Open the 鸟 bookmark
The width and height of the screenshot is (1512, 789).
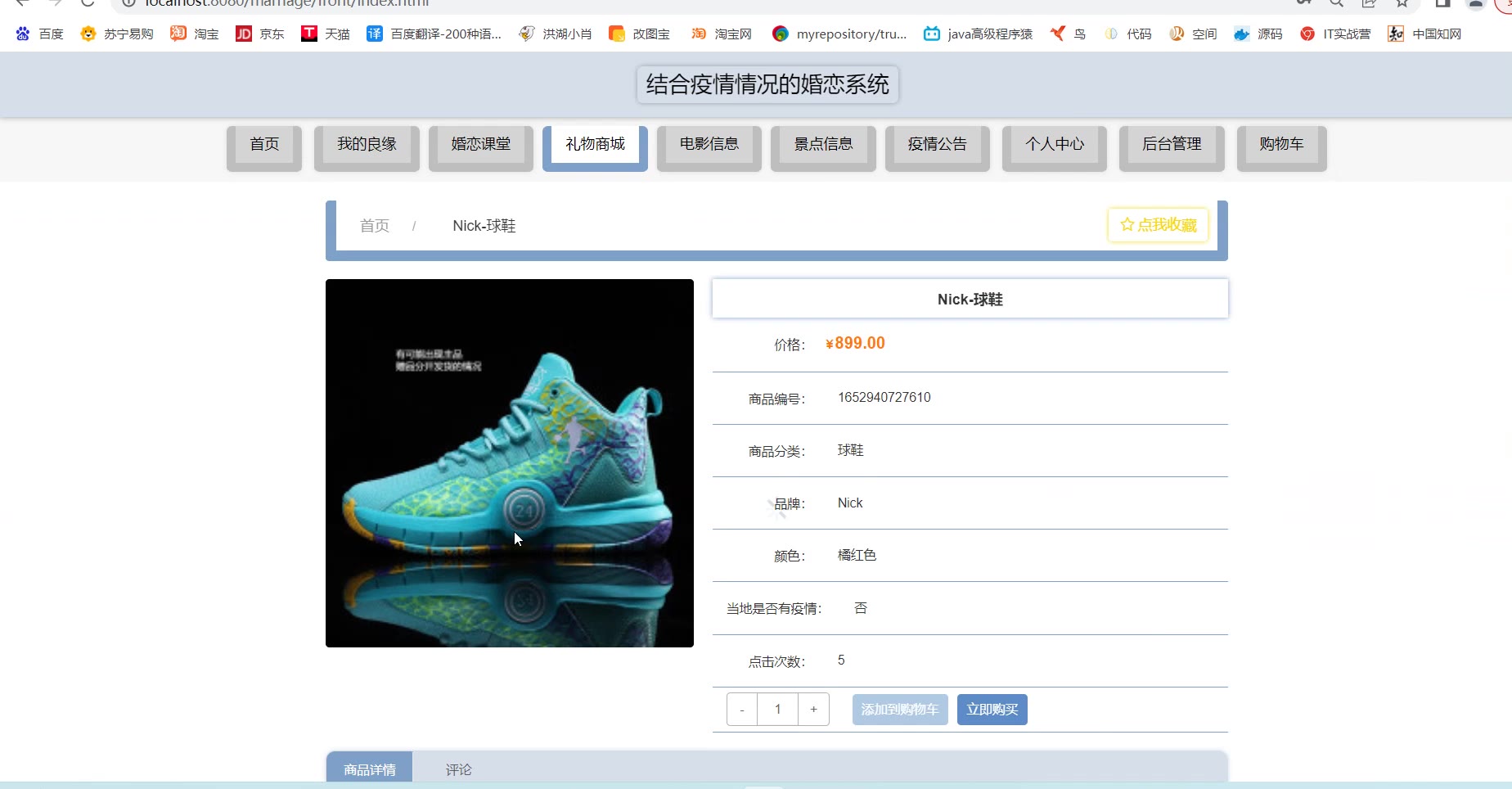tap(1069, 34)
